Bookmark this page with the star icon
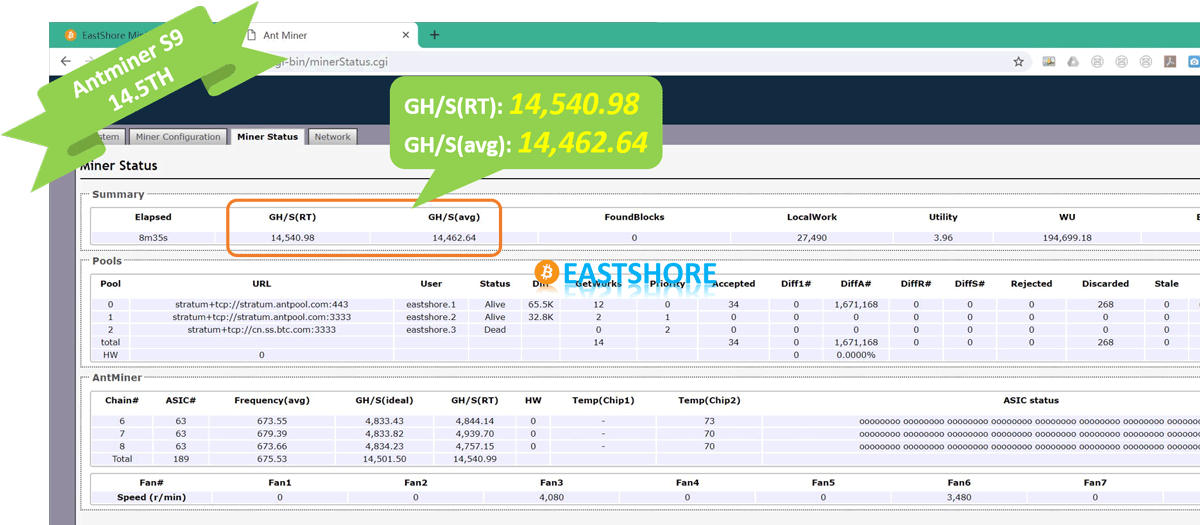 [x=1018, y=61]
